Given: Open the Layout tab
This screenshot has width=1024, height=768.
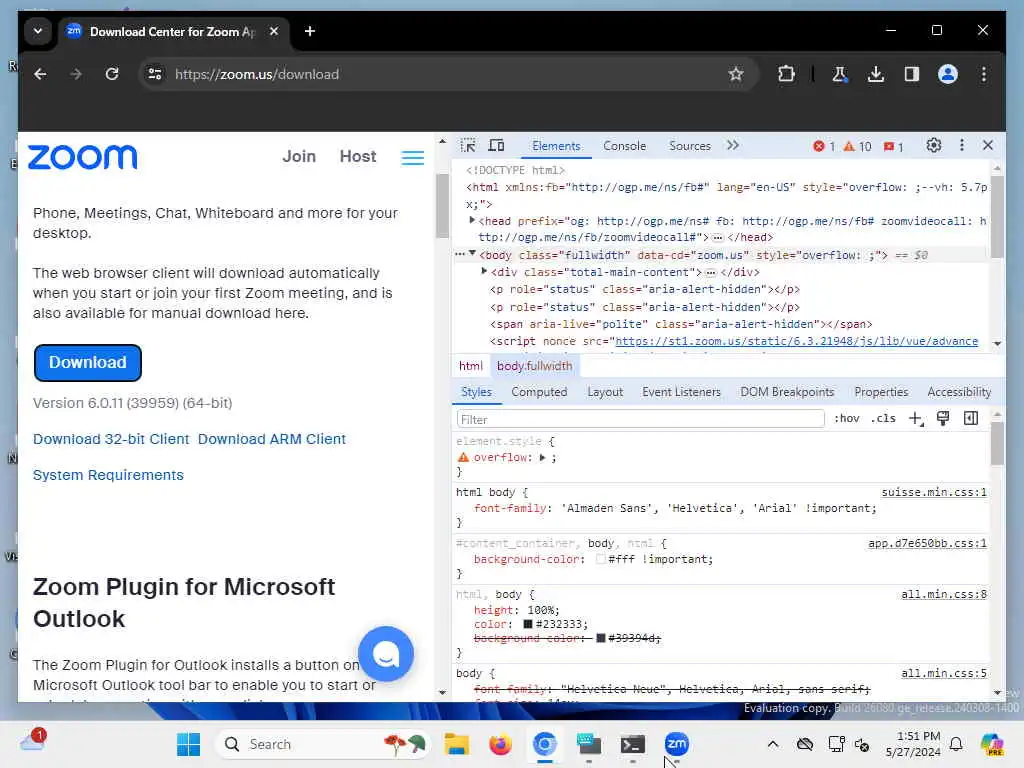Looking at the screenshot, I should tap(605, 392).
